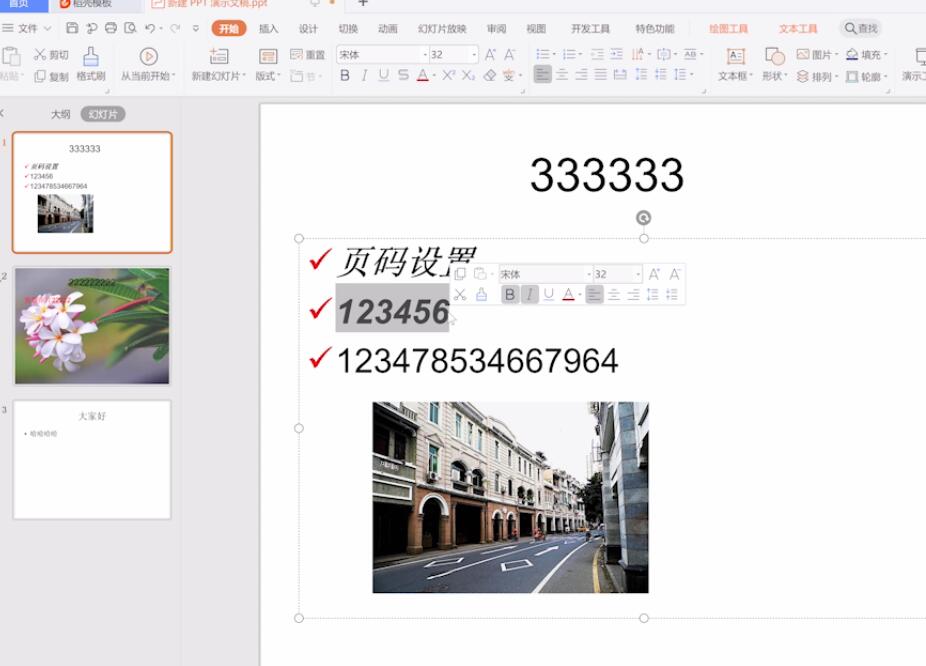Toggle Strikethrough in the ribbon
Viewport: 926px width, 666px height.
click(x=403, y=75)
